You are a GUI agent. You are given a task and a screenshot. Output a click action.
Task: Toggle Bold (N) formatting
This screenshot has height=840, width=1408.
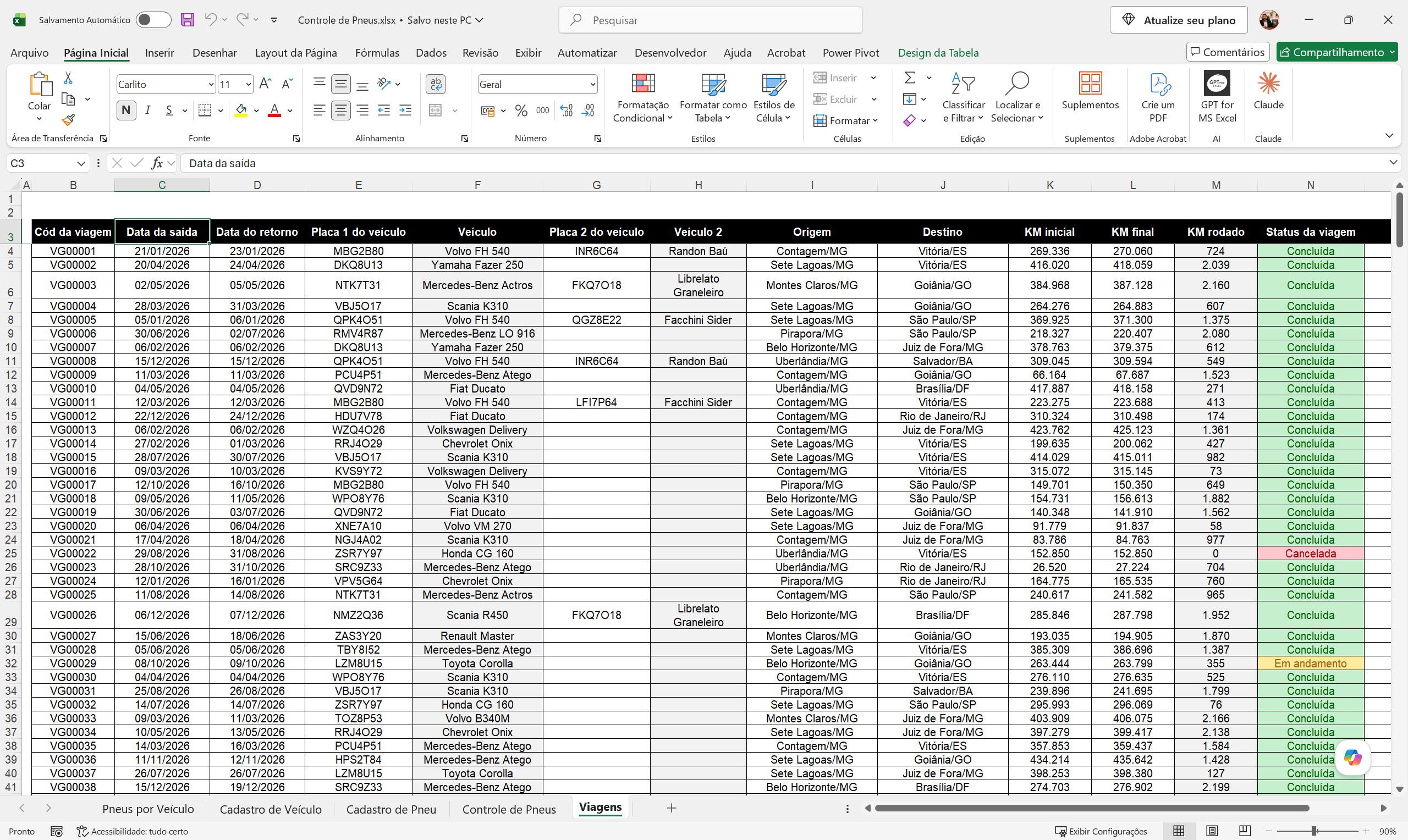(x=127, y=110)
